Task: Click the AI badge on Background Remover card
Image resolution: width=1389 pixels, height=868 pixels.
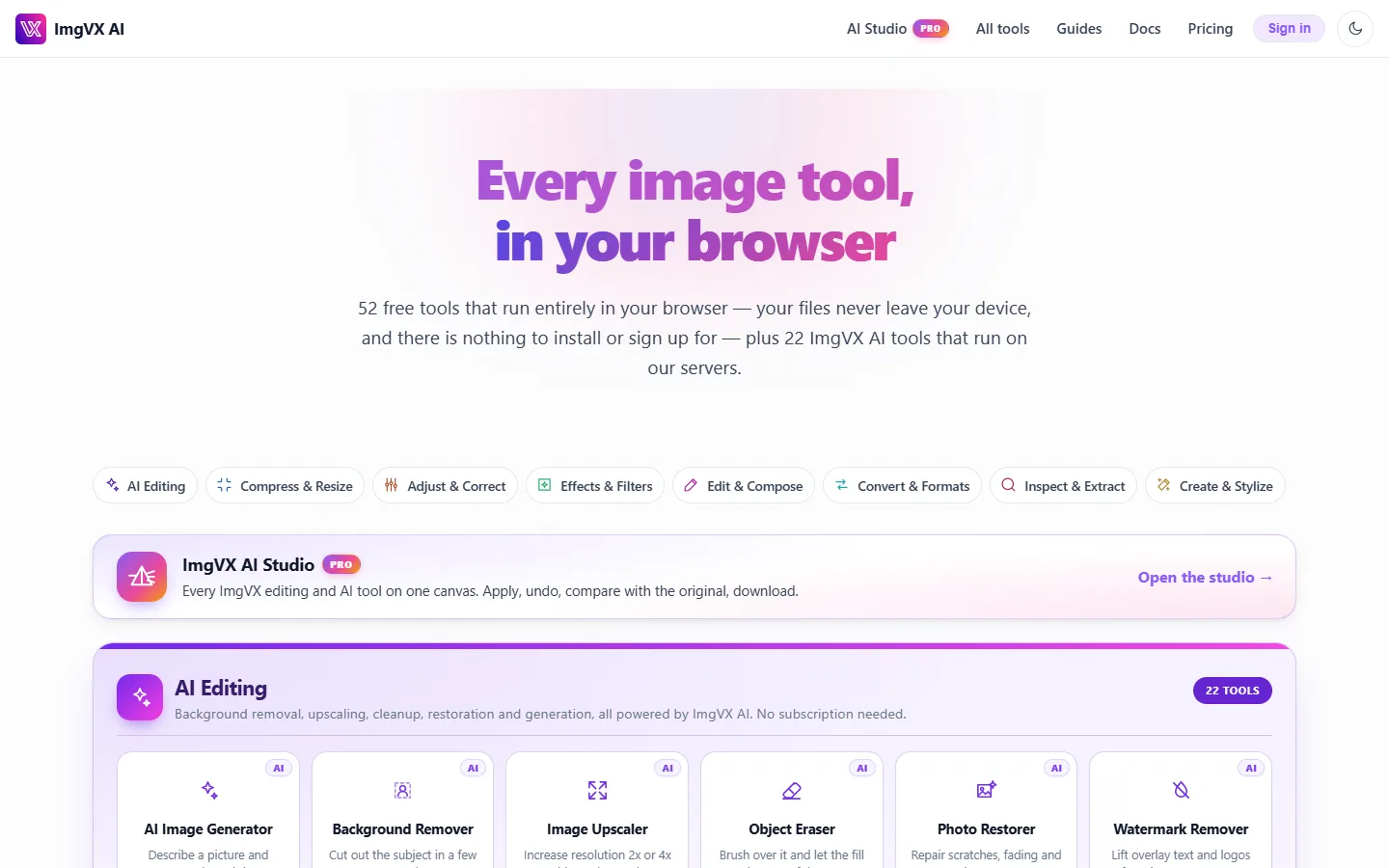Action: [x=473, y=769]
